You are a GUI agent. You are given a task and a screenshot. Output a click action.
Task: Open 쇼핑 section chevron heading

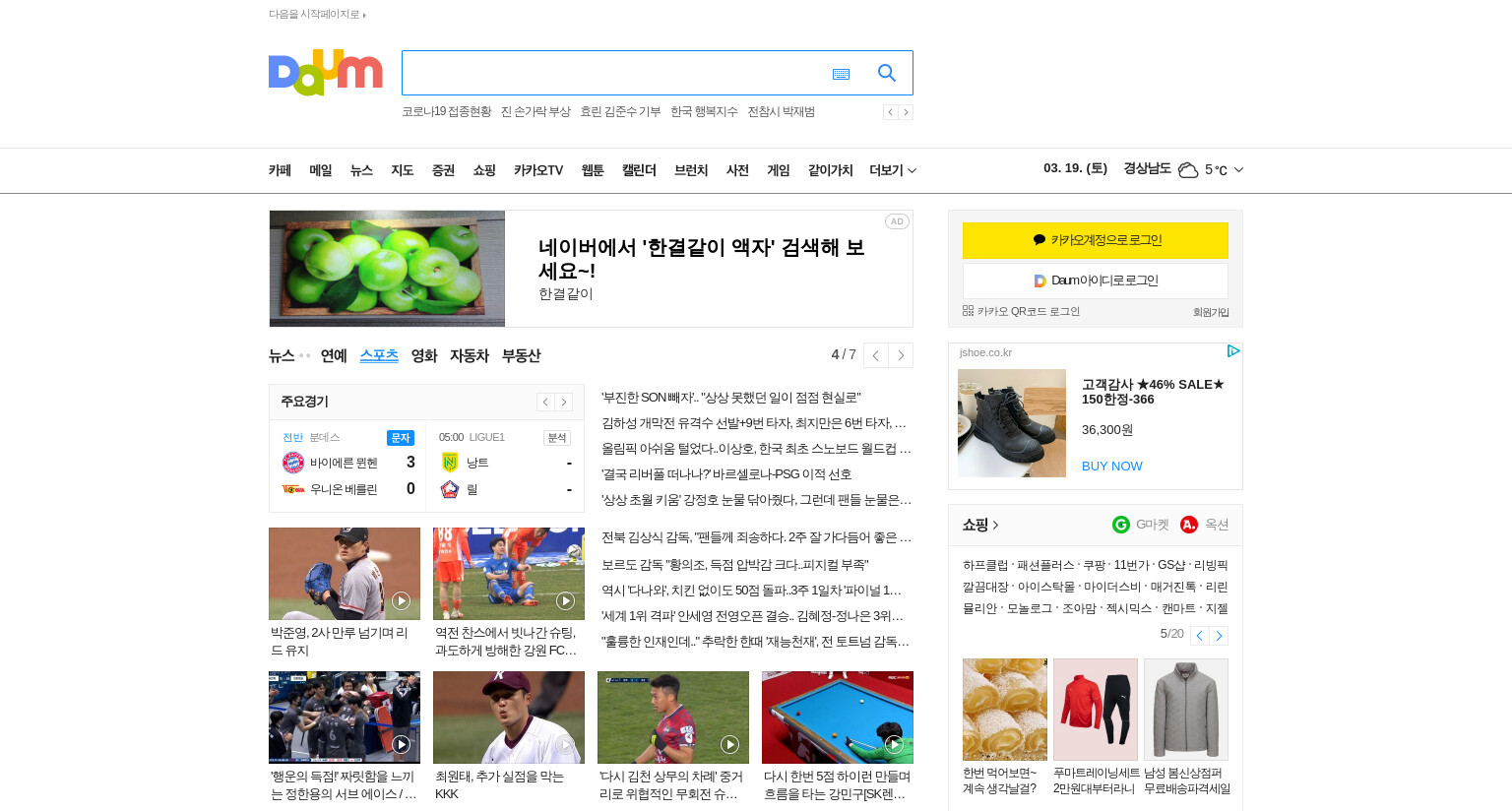tap(980, 525)
